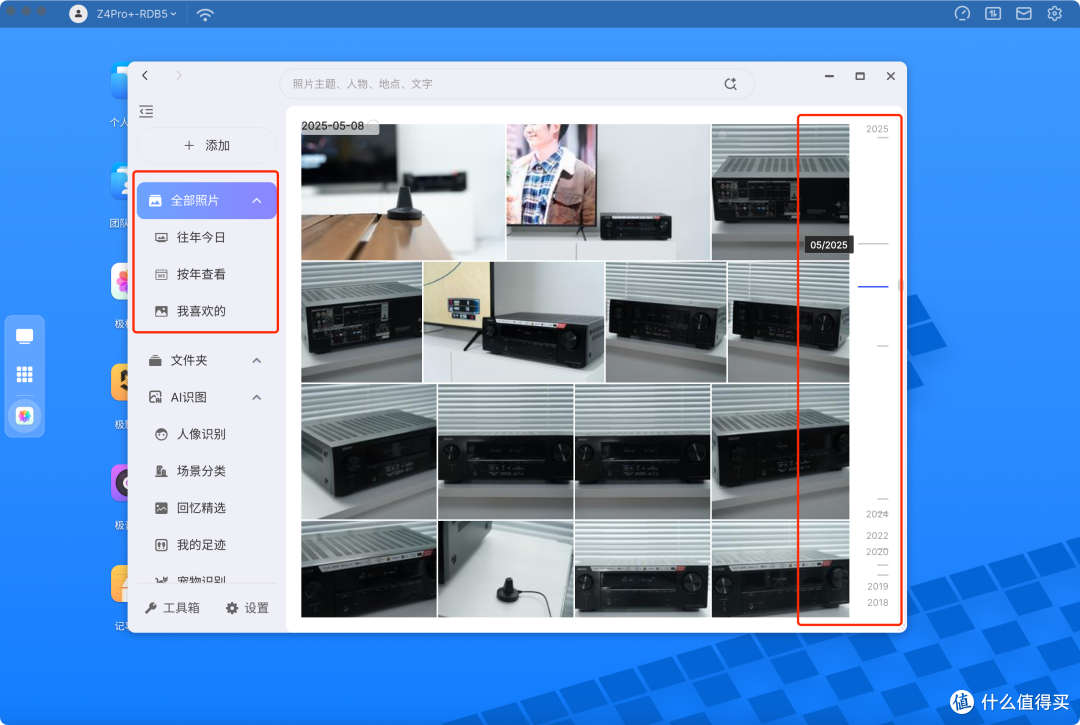Open the Z4Pro+-RDB5 device dropdown
This screenshot has width=1080, height=725.
pos(136,14)
